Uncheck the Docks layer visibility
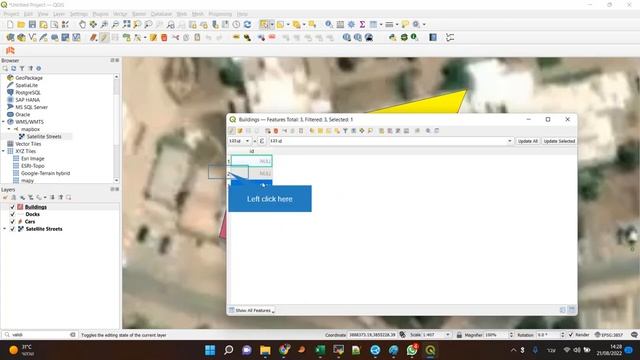This screenshot has height=360, width=640. (x=12, y=214)
